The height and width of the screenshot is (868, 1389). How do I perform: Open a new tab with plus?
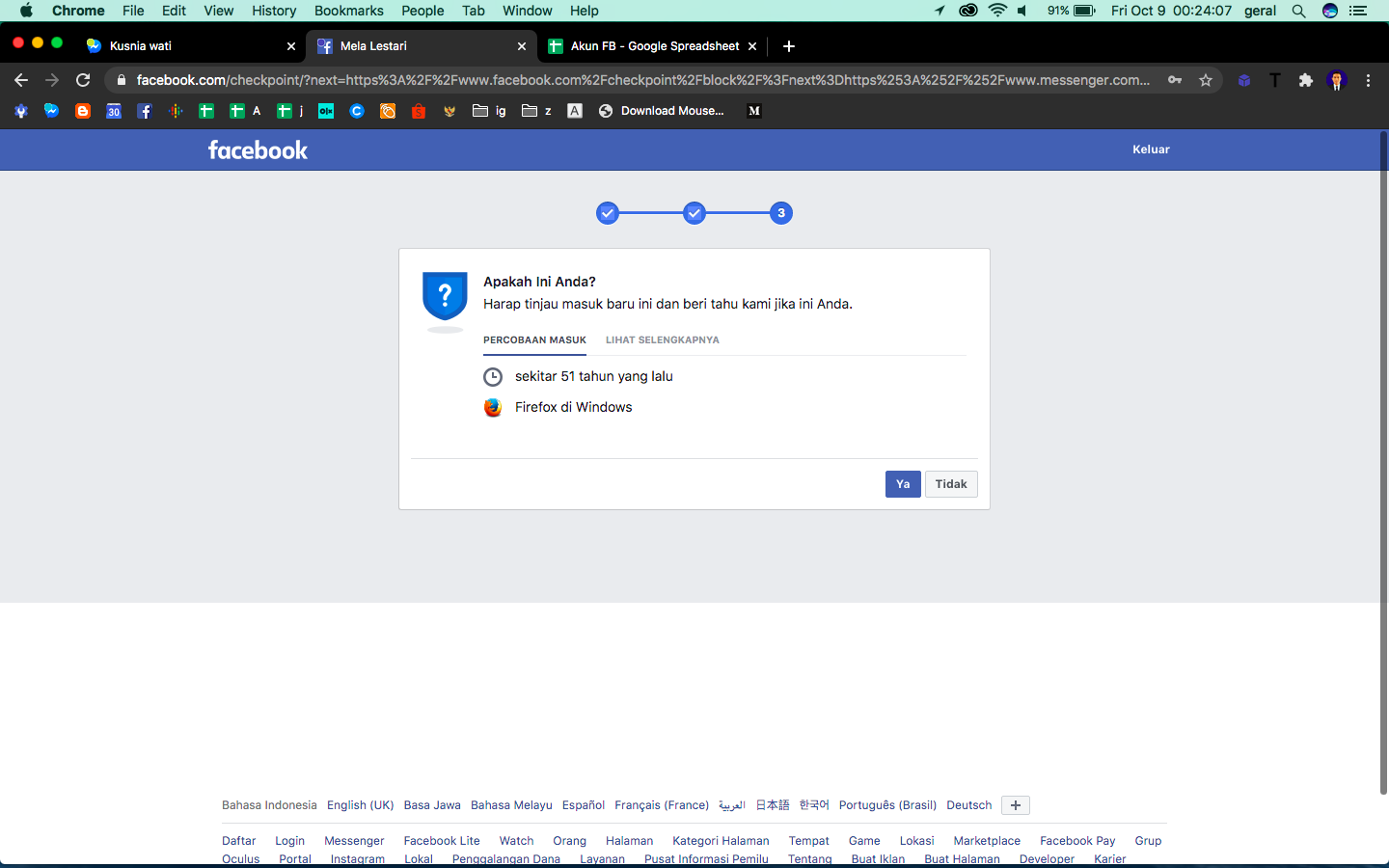tap(789, 46)
